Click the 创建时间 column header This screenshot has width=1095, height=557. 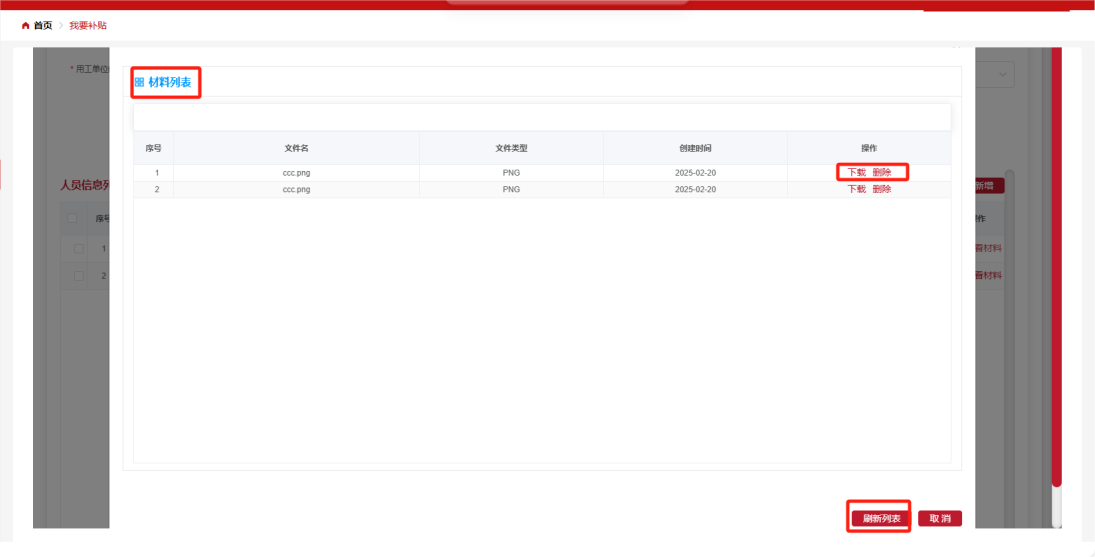pyautogui.click(x=695, y=148)
